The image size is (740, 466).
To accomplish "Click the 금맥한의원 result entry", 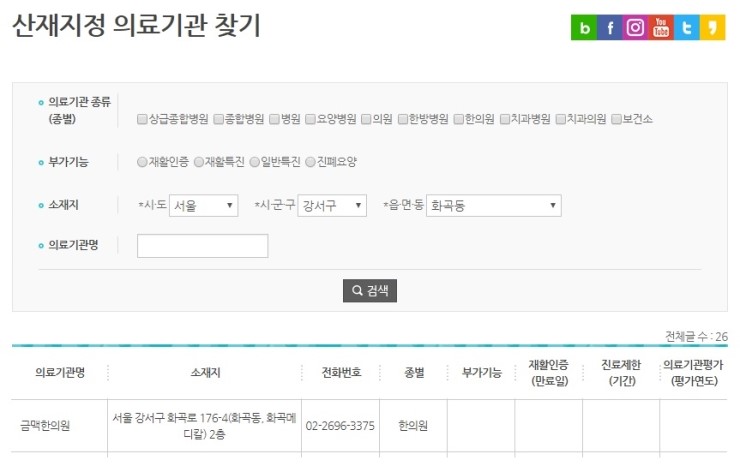I will (46, 426).
